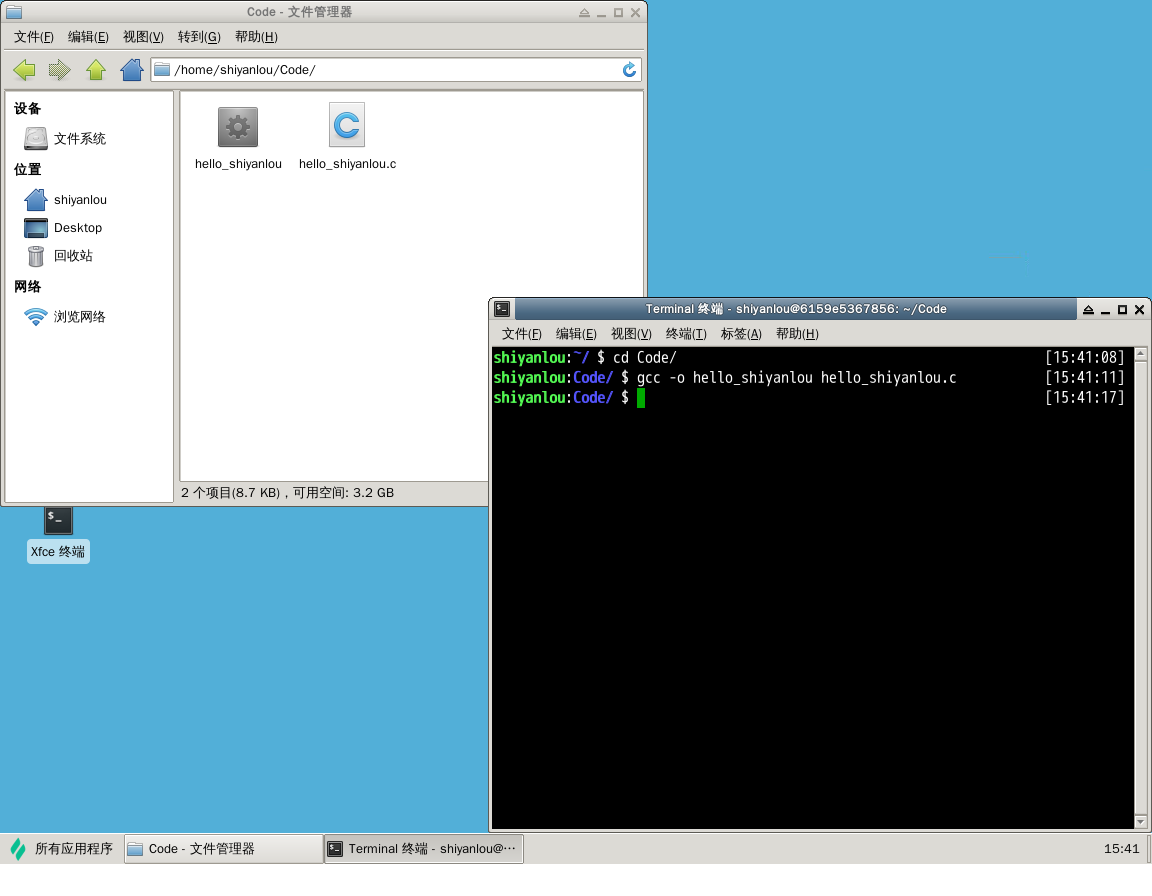Click the gcc command line in terminal

(796, 377)
